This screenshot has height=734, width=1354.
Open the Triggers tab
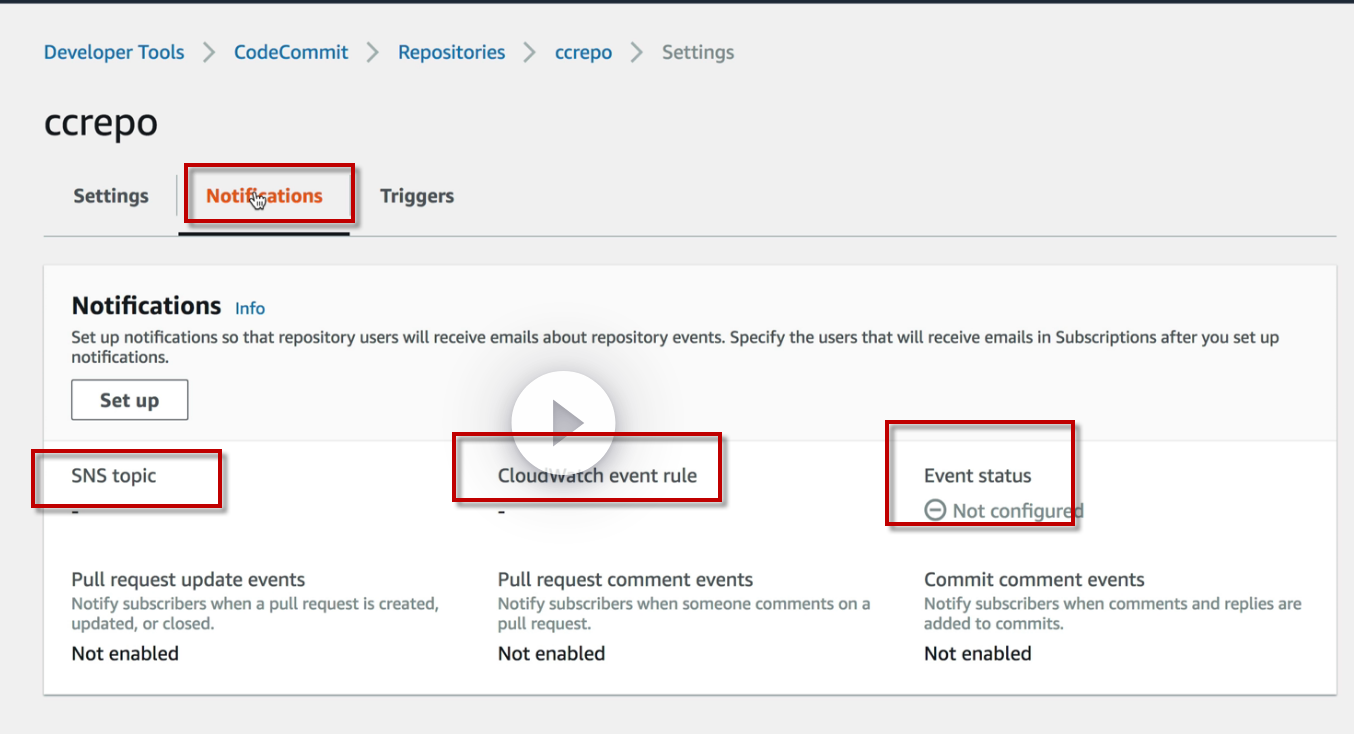click(x=417, y=196)
